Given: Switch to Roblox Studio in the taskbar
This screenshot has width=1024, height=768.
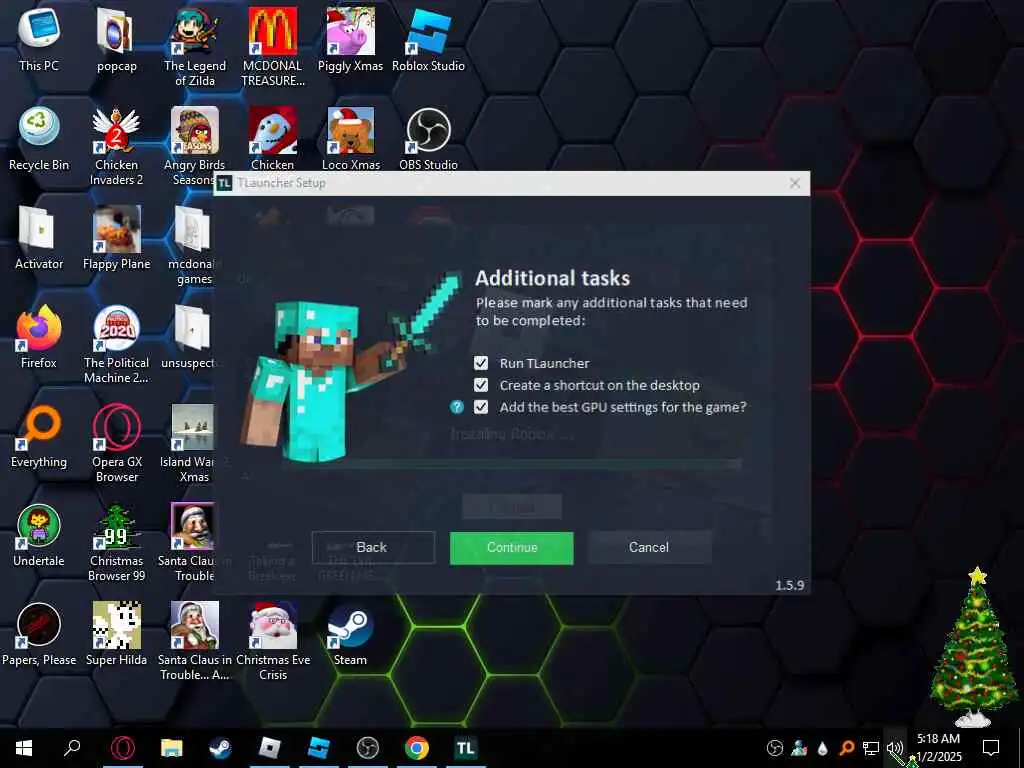Looking at the screenshot, I should tap(319, 748).
